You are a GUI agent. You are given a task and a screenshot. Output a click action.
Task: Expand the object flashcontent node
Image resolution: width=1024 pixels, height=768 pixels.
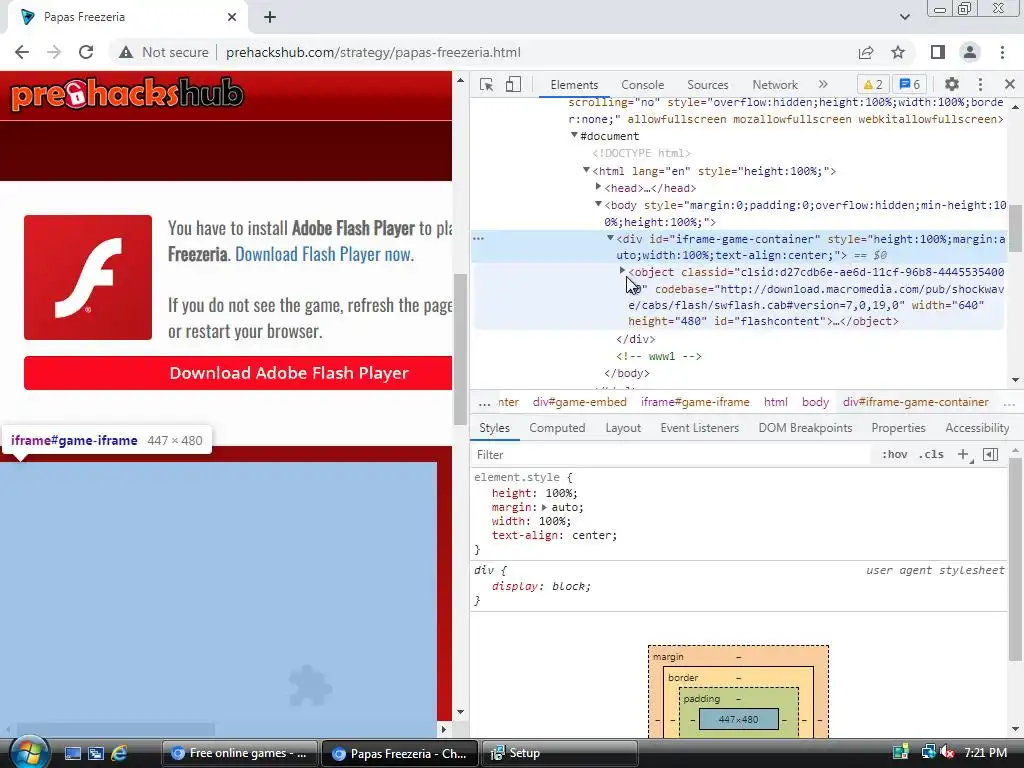(x=622, y=270)
